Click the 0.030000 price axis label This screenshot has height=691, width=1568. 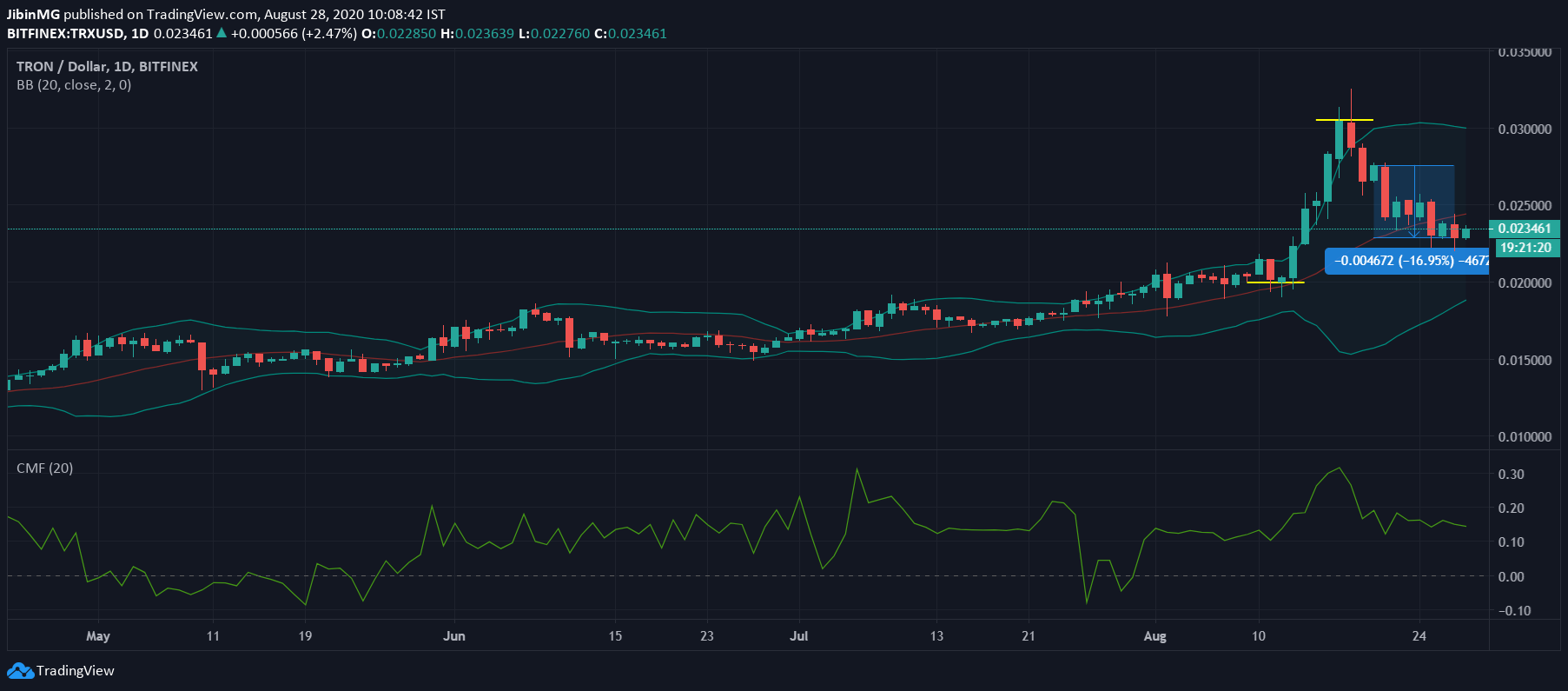tap(1525, 129)
